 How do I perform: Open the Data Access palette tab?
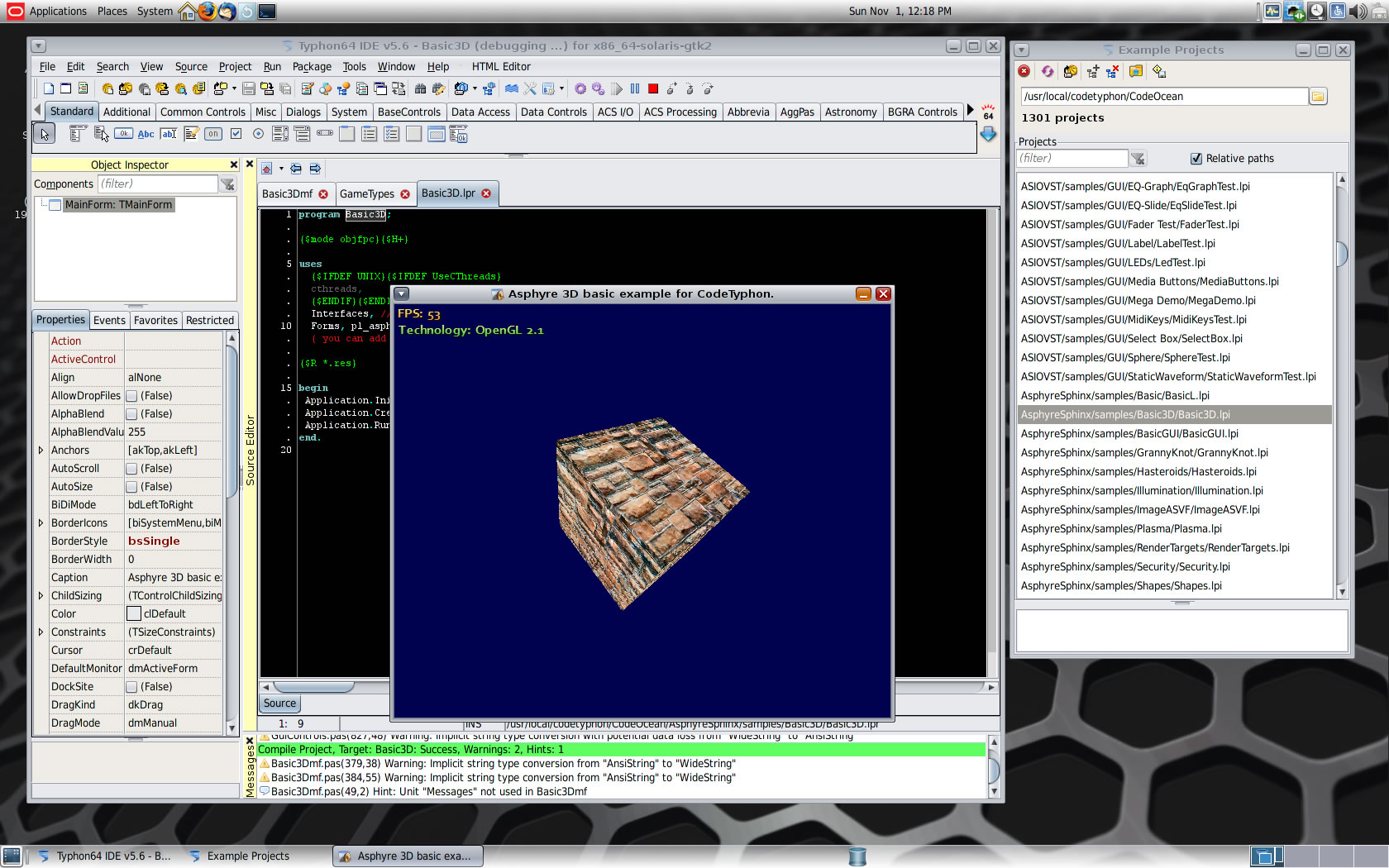click(x=480, y=112)
